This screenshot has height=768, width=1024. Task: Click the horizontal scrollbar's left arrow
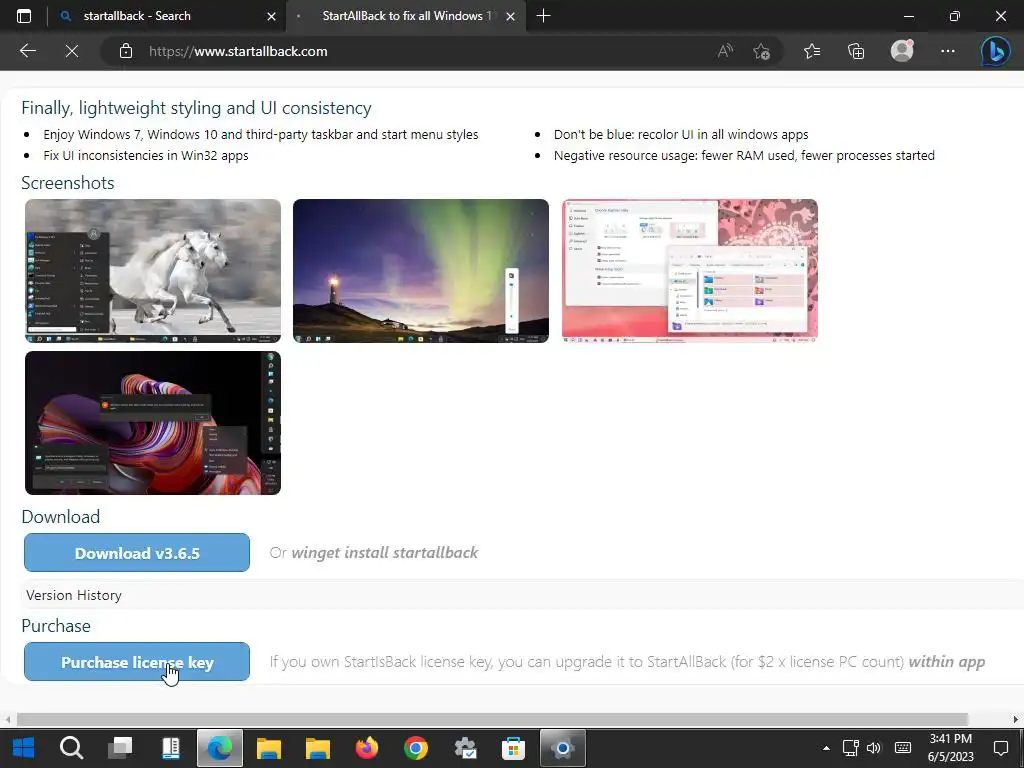click(x=8, y=720)
